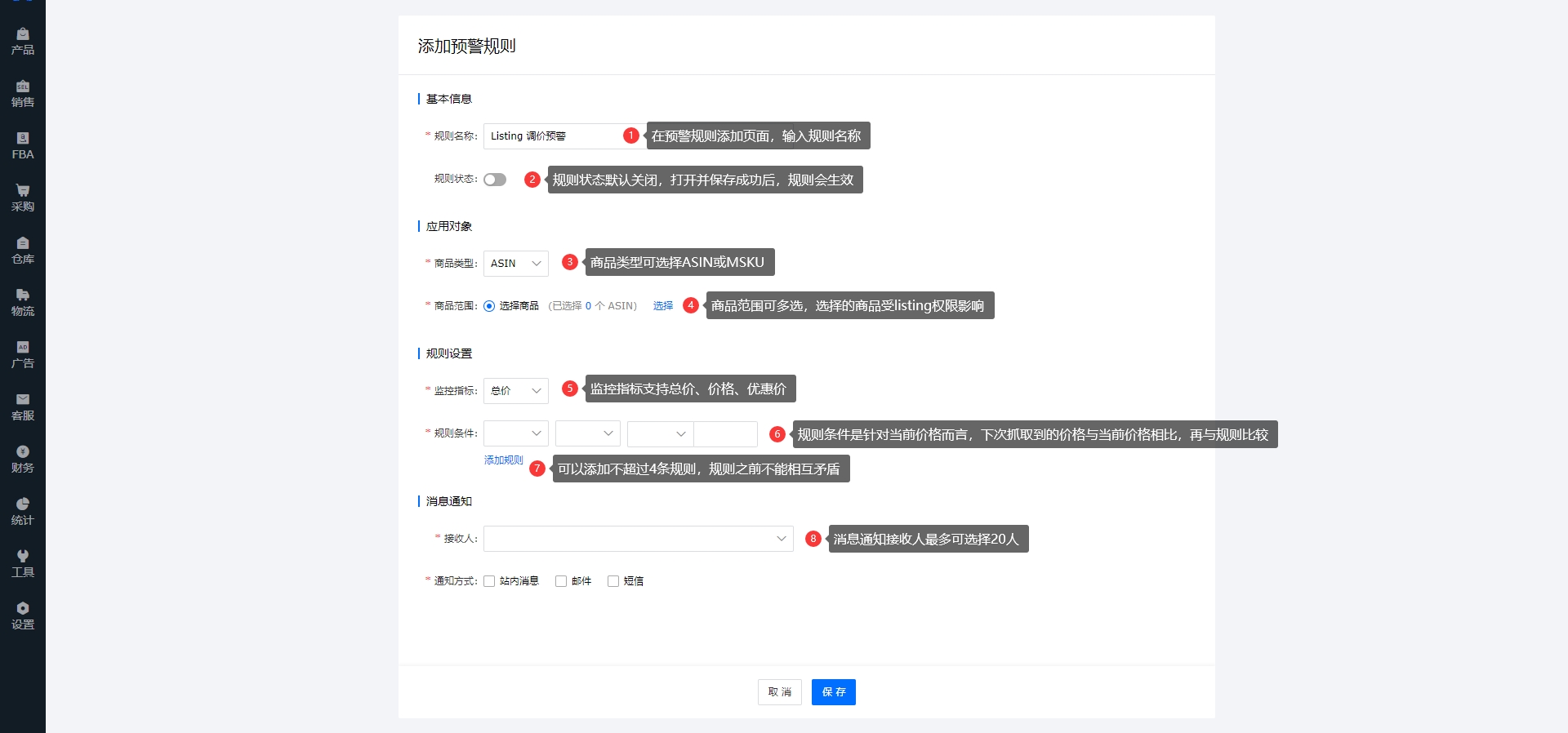
Task: Open the 客服 sidebar section
Action: click(x=23, y=407)
